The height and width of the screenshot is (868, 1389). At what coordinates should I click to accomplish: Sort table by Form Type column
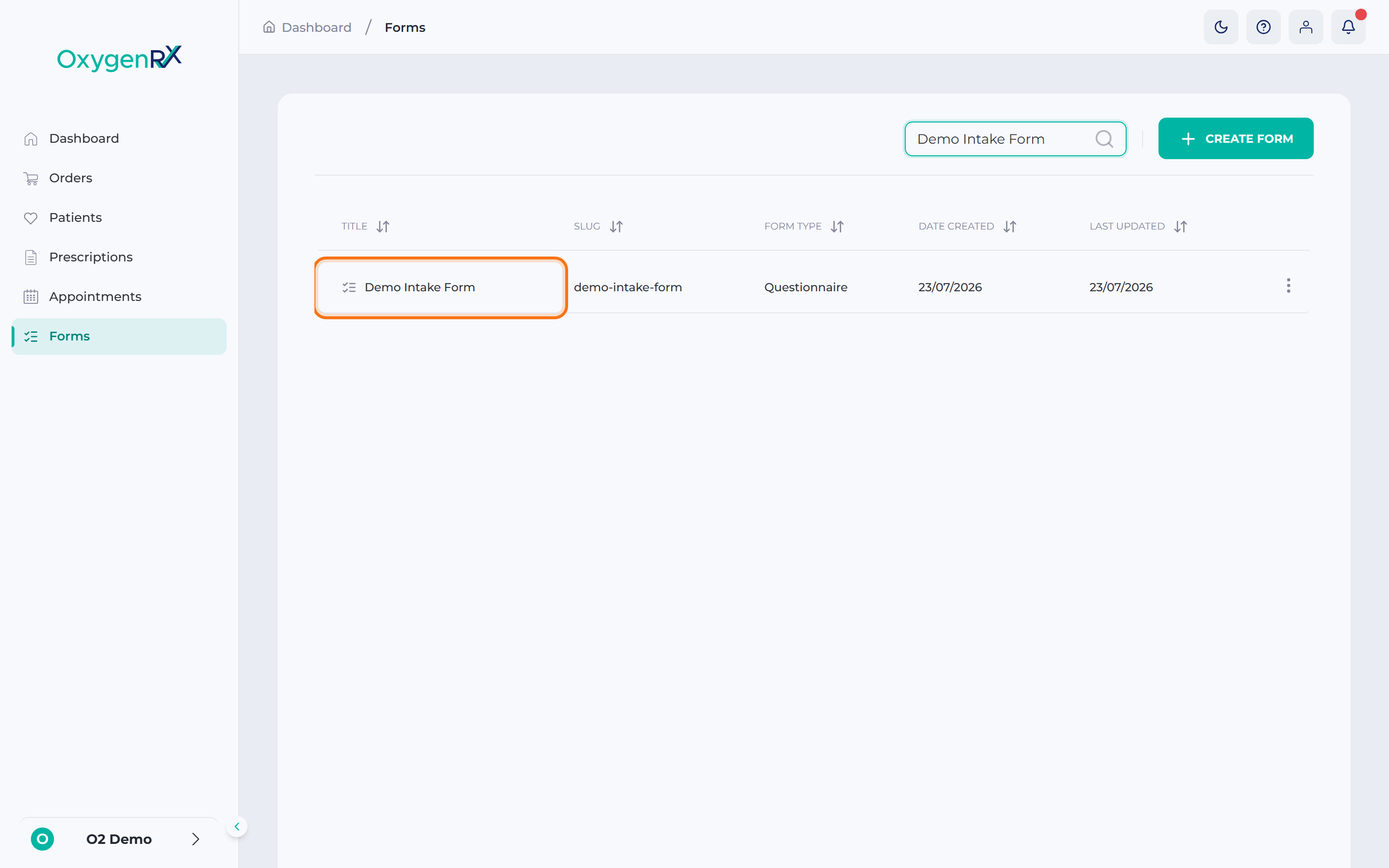pos(837,226)
